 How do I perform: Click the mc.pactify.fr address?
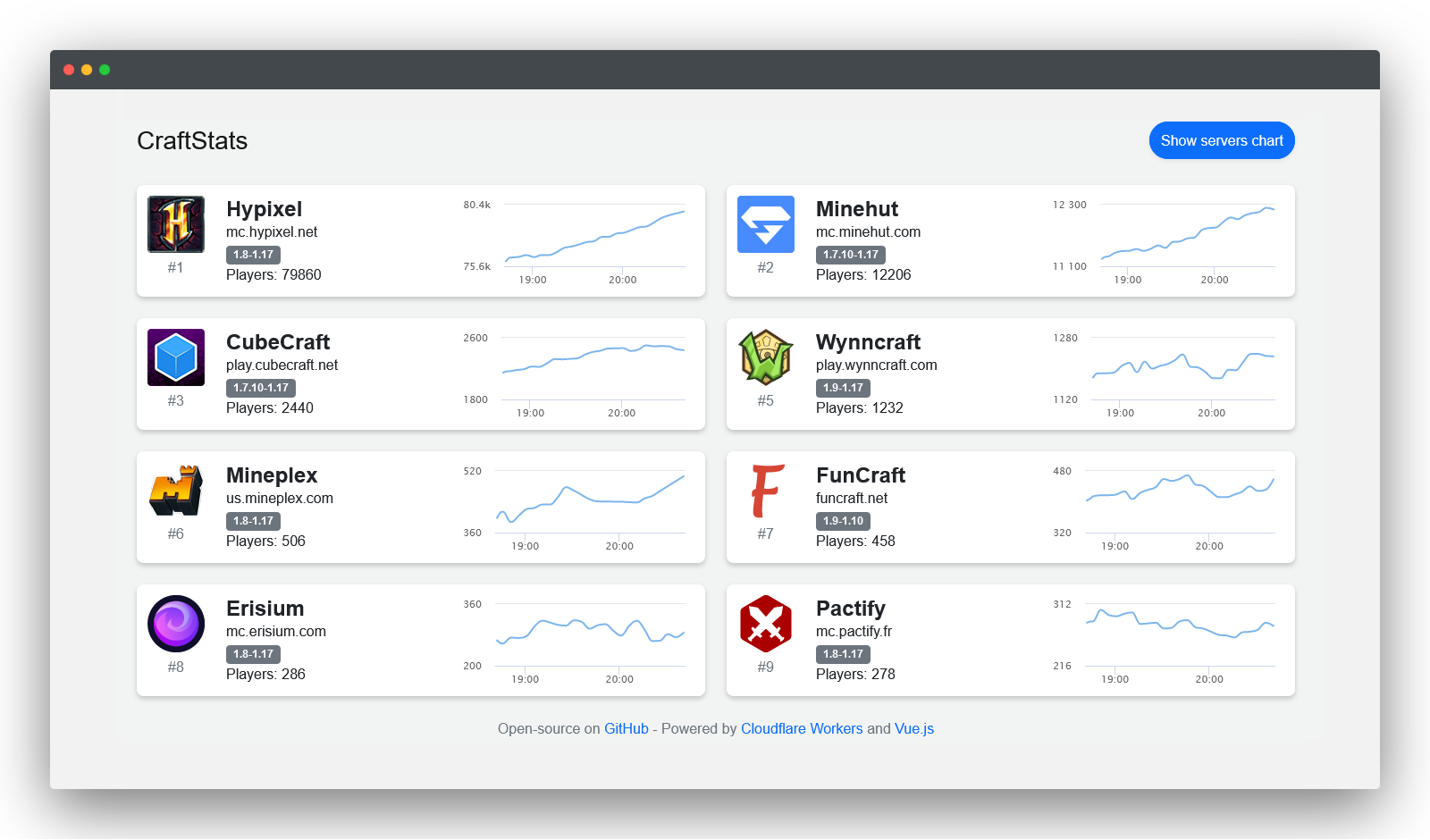click(x=854, y=632)
